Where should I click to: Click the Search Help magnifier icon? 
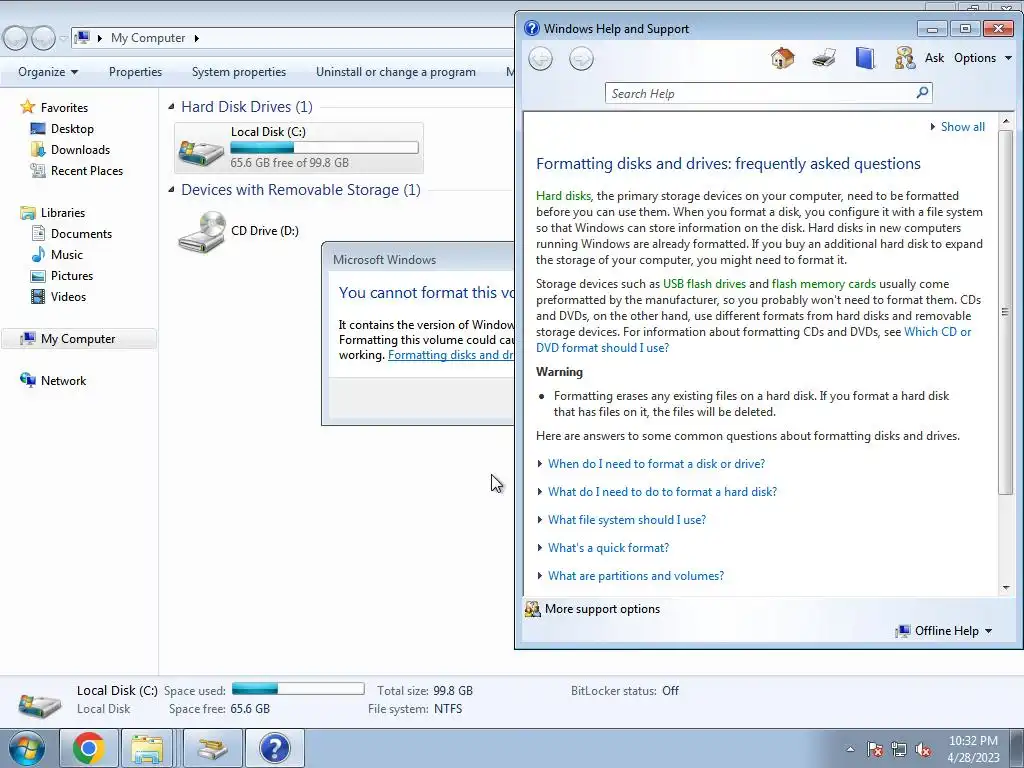pyautogui.click(x=922, y=93)
